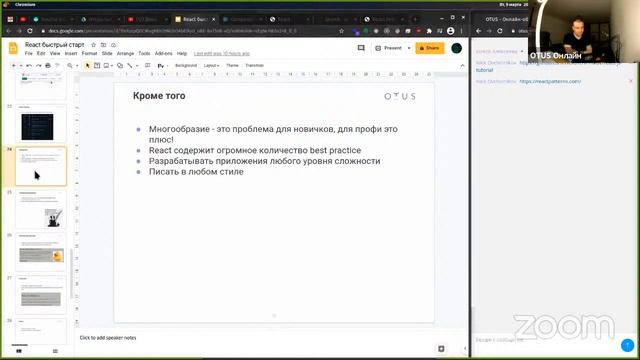Open the Chromium three-dot menu
Screen dimensions: 640x360
(462, 31)
